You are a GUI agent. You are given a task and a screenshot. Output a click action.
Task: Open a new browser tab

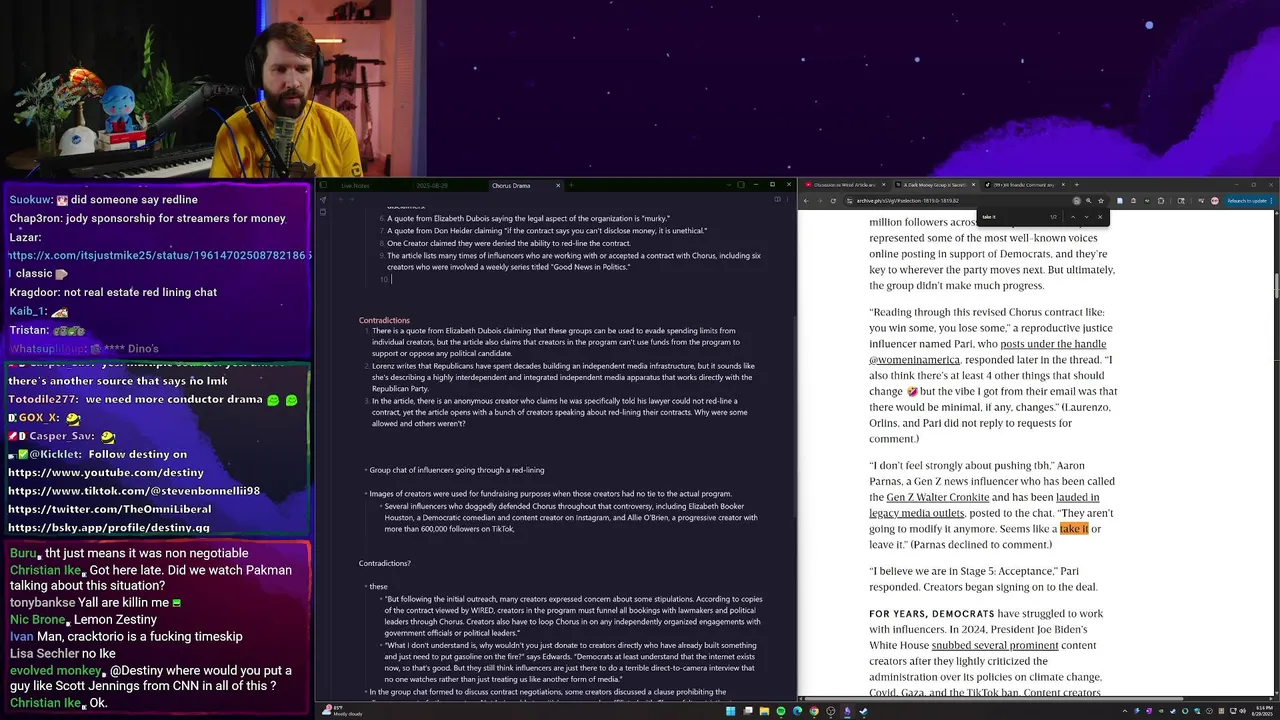coord(1077,185)
